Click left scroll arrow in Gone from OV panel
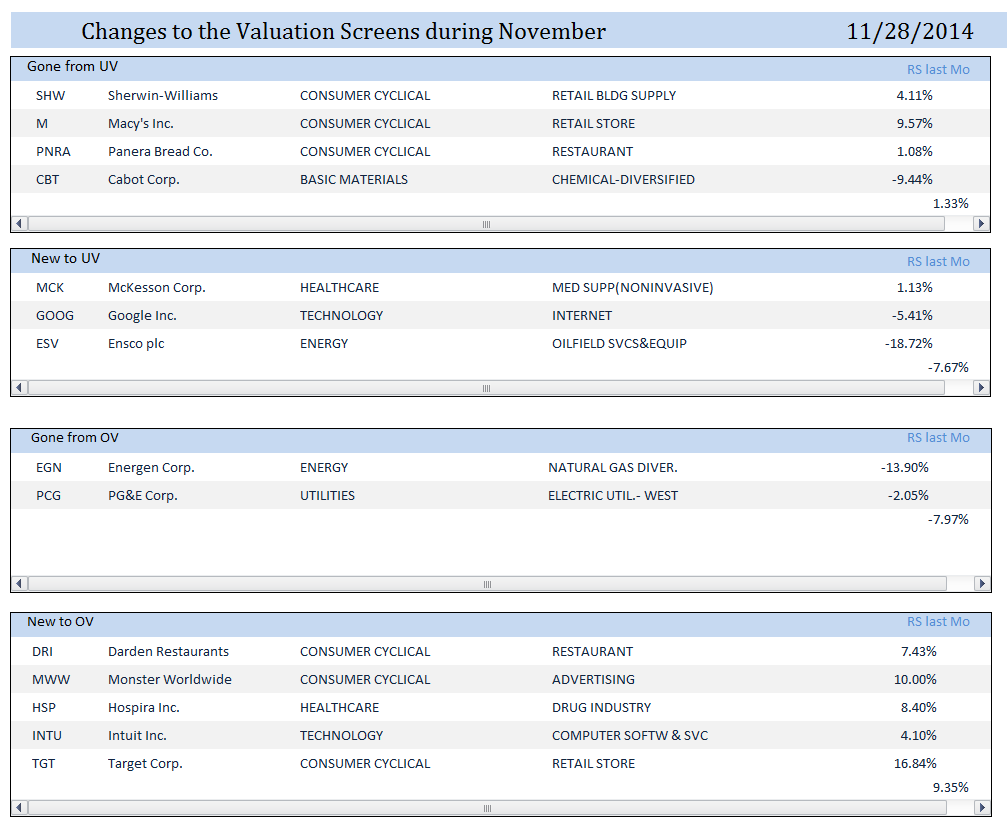The height and width of the screenshot is (831, 1007). (x=19, y=583)
